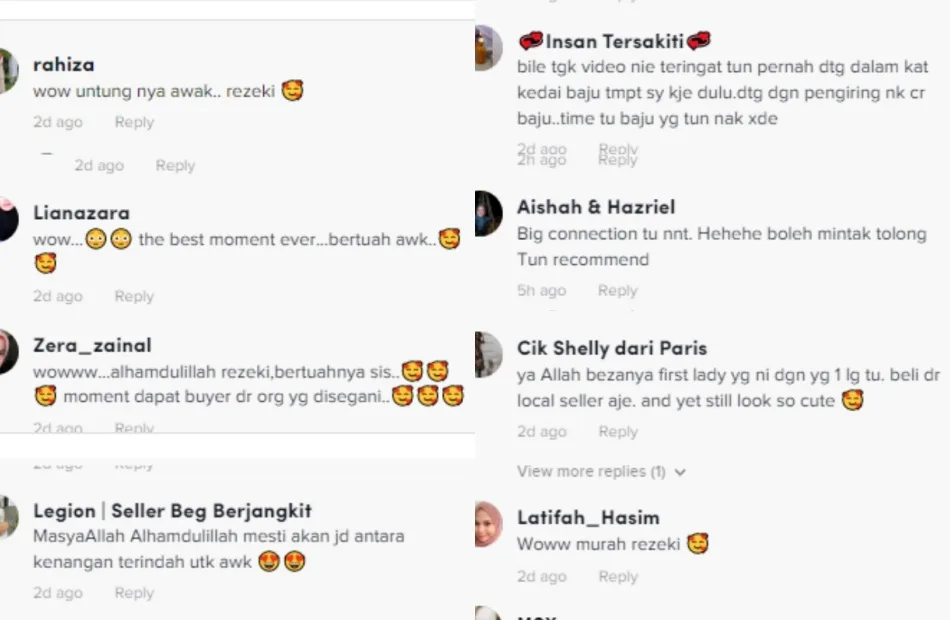
Task: Reply to Lianazara's comment
Action: [x=134, y=296]
